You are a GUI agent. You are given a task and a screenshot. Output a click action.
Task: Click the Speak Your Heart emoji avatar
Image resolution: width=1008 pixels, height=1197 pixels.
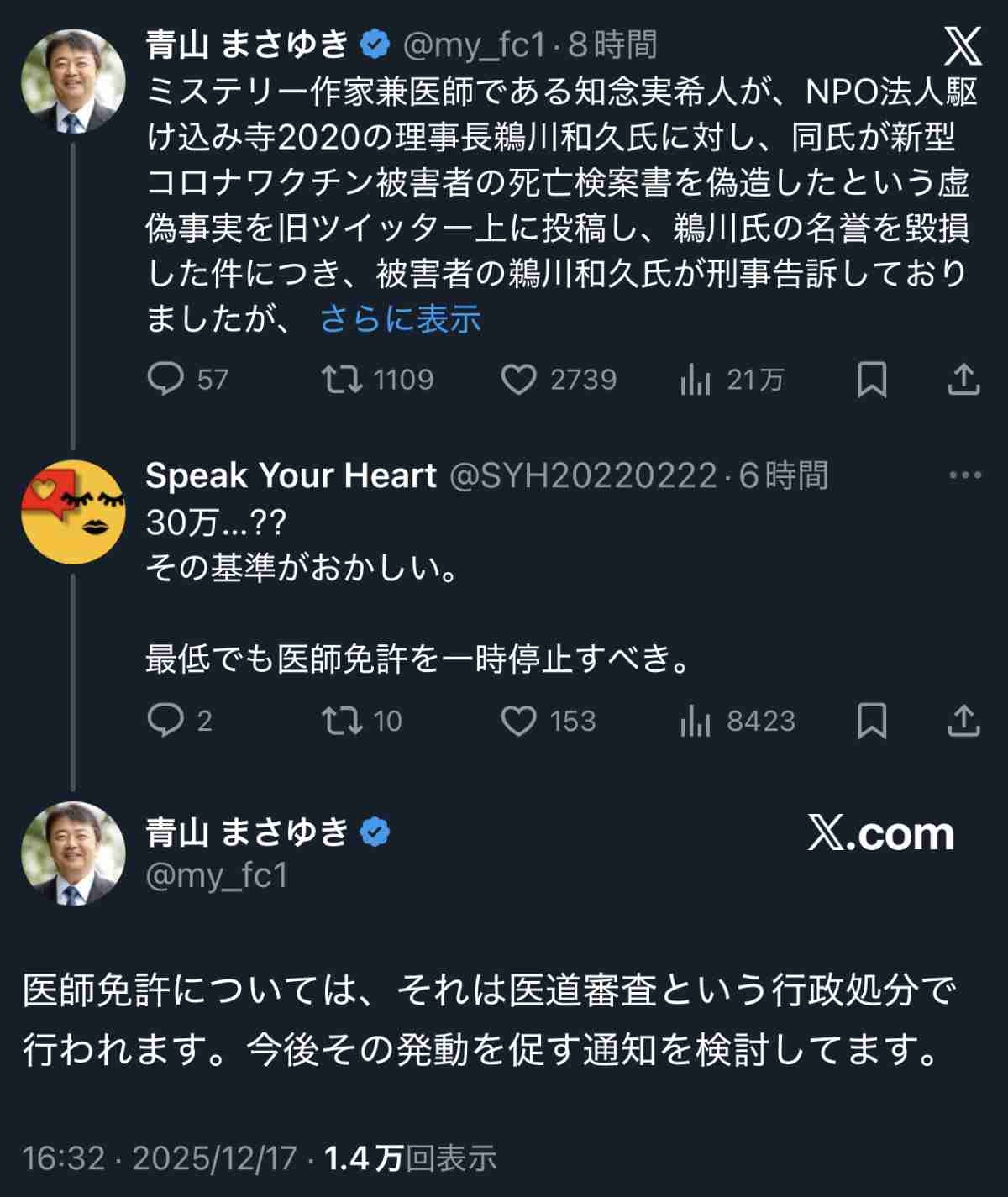tap(73, 510)
